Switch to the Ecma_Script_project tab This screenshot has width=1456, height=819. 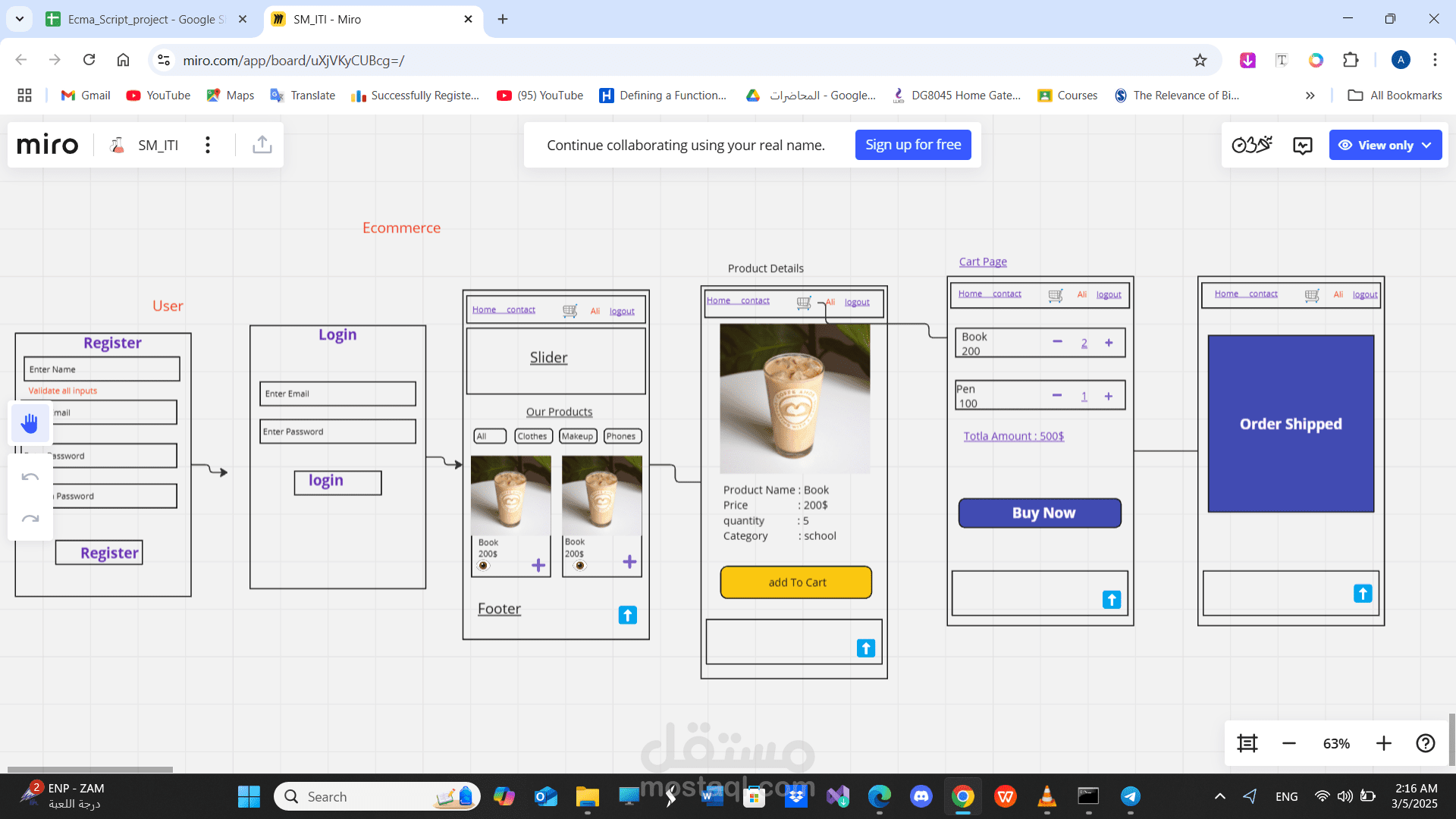click(136, 19)
